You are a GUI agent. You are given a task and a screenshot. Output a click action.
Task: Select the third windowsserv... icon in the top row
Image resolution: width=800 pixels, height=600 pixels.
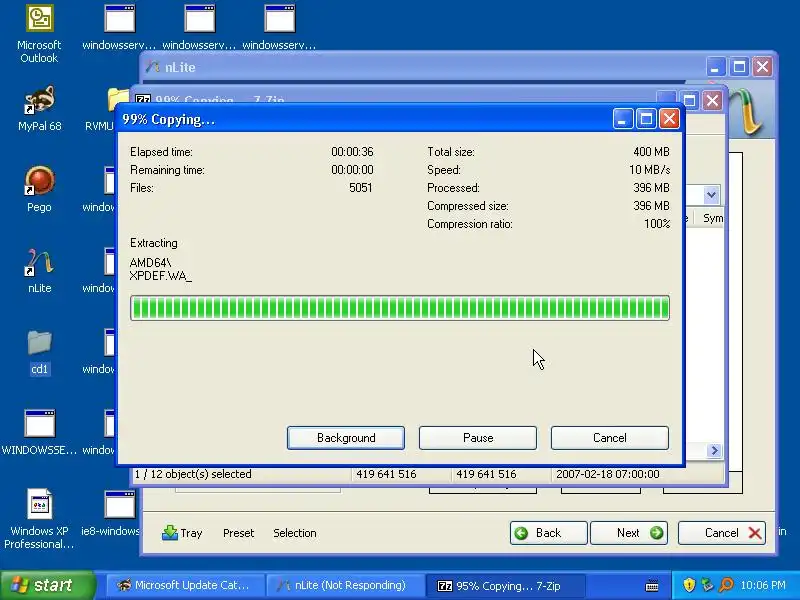pos(279,27)
